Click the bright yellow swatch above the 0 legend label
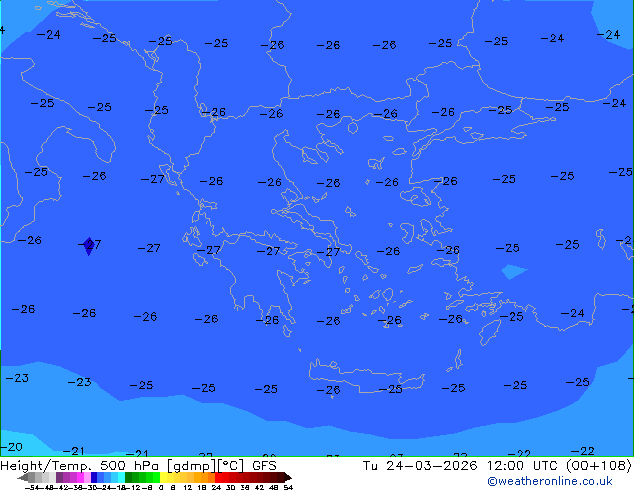The height and width of the screenshot is (490, 634). point(163,477)
